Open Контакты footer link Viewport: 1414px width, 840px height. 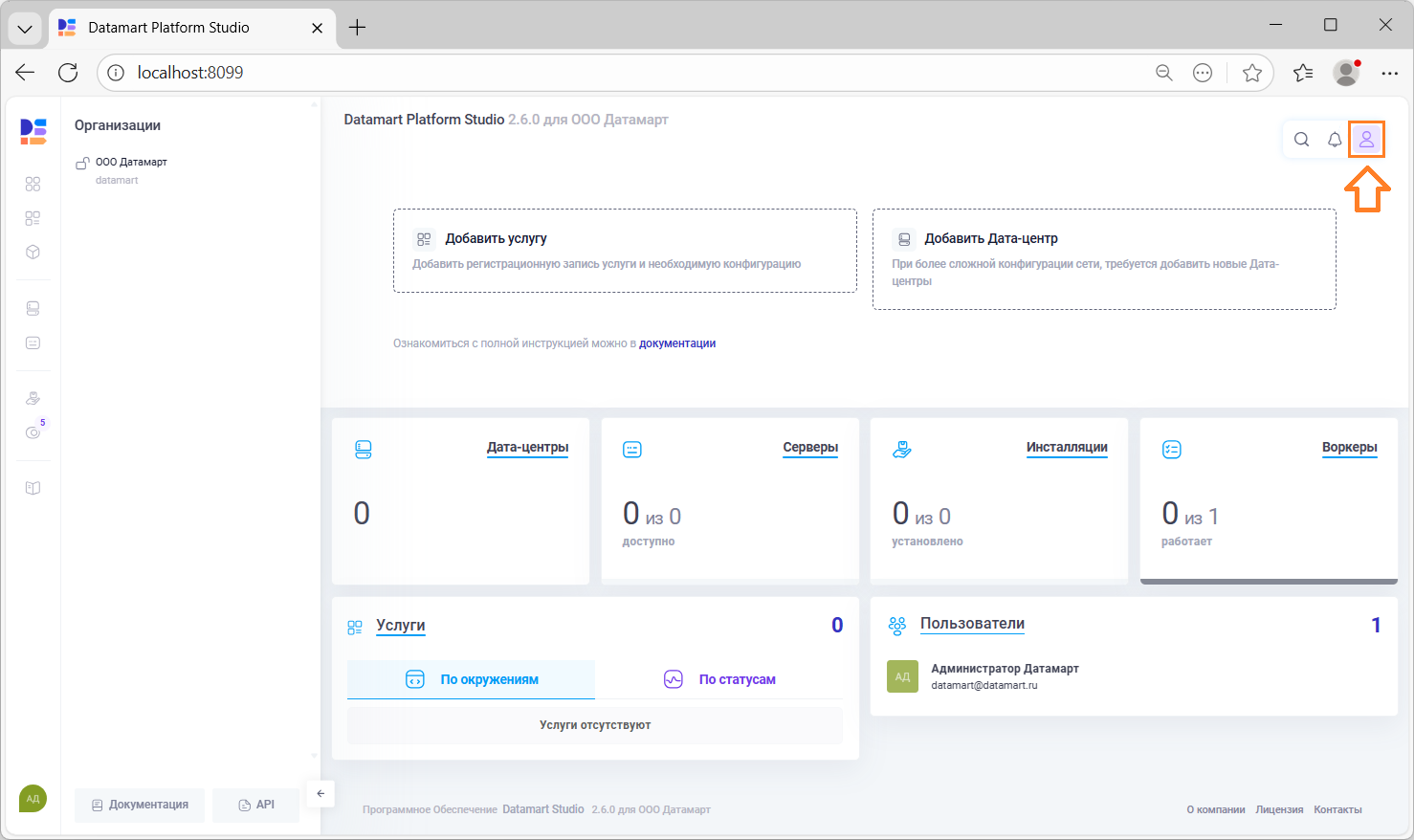coord(1337,809)
